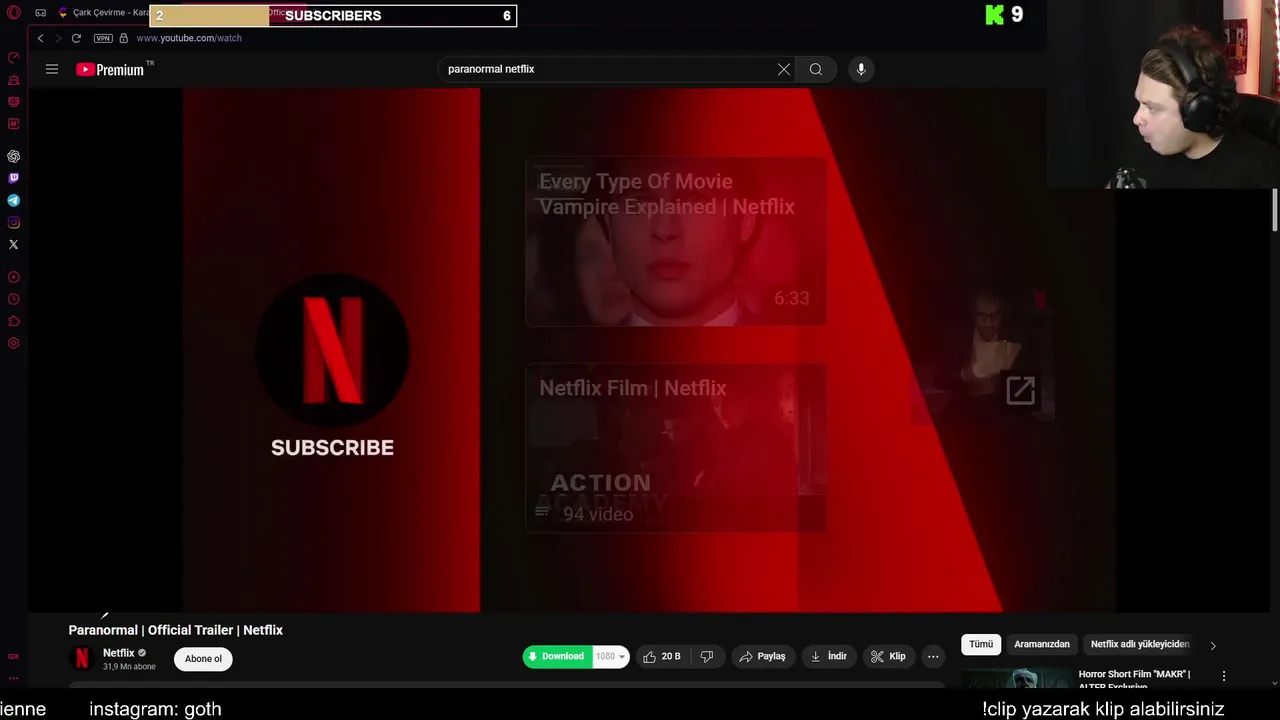Reload the page

(76, 38)
